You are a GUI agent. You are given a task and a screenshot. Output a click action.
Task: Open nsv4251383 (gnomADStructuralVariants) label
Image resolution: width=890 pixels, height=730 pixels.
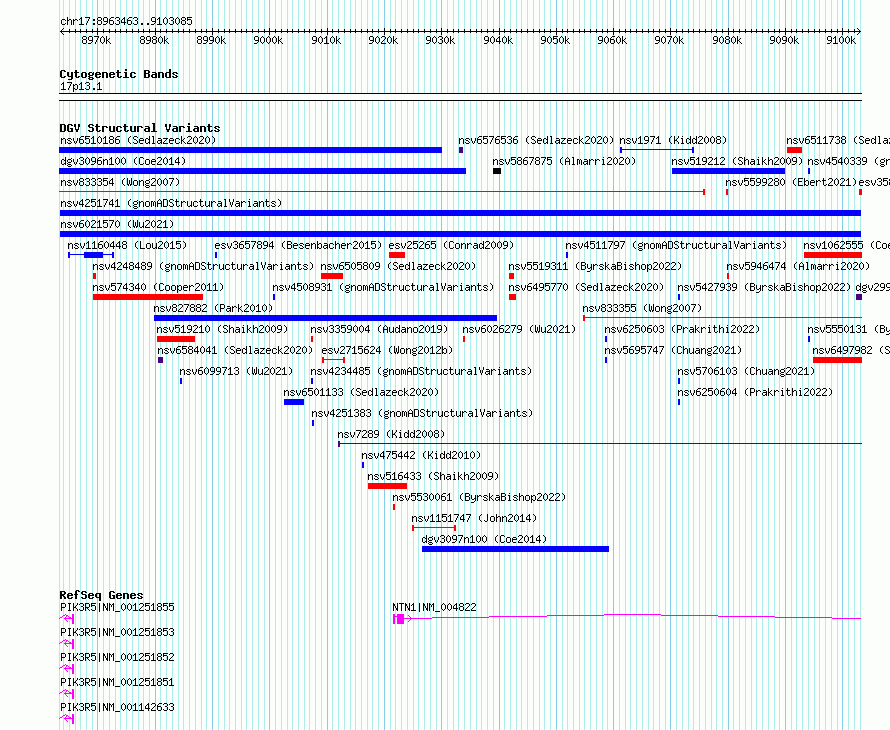(x=422, y=413)
